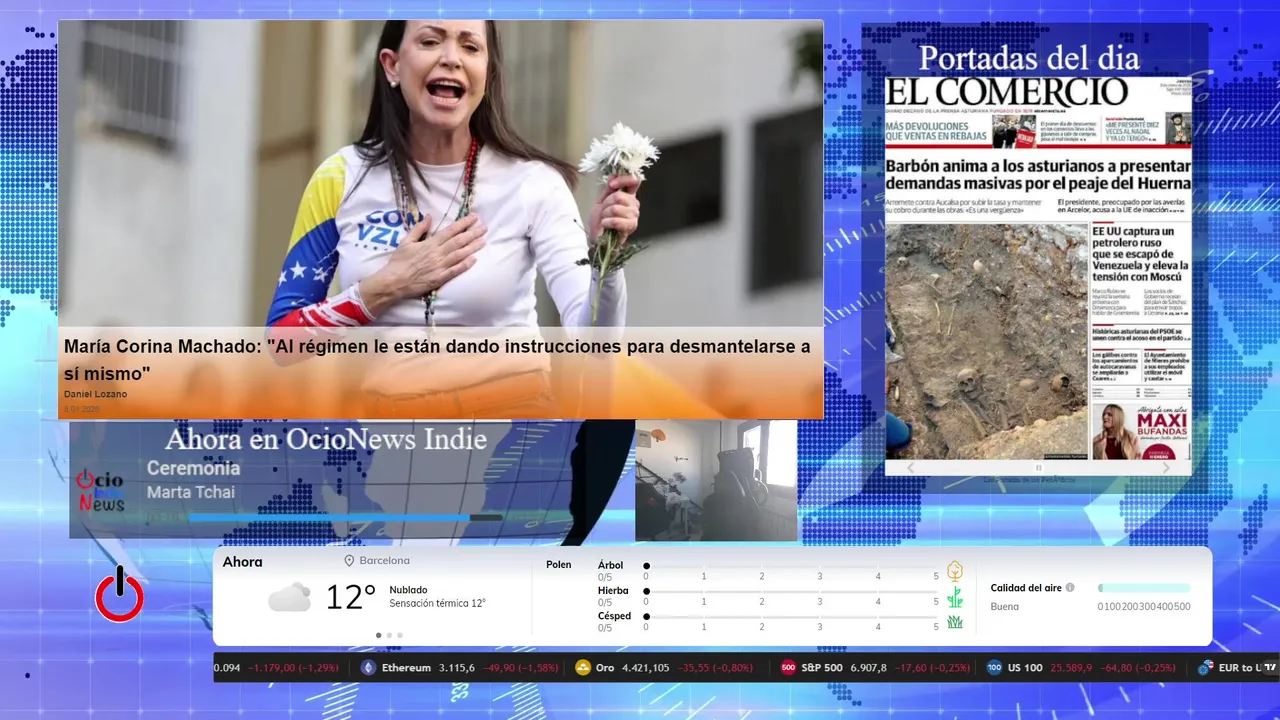This screenshot has height=720, width=1280.
Task: Click author name Daniel Lozano
Action: tap(96, 394)
